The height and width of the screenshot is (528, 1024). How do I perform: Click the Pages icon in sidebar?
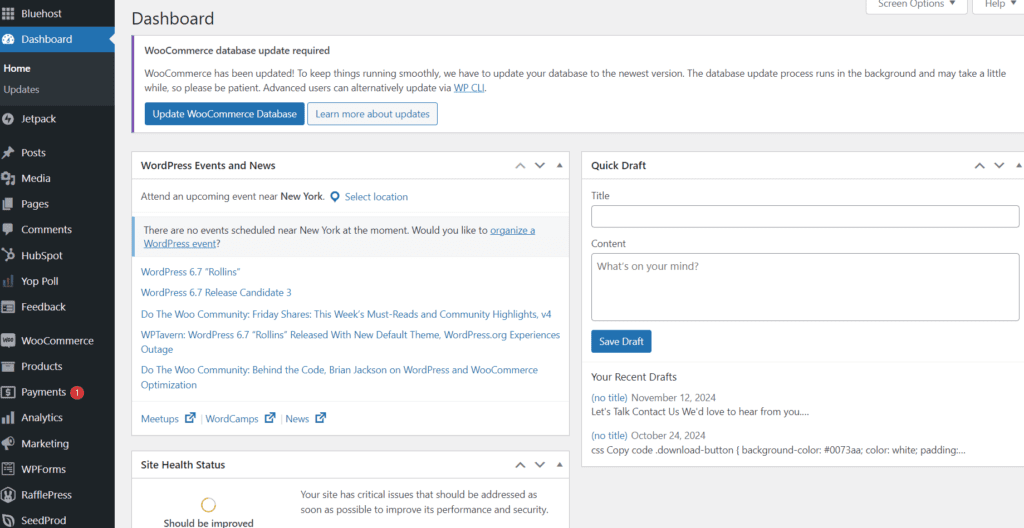(8, 204)
